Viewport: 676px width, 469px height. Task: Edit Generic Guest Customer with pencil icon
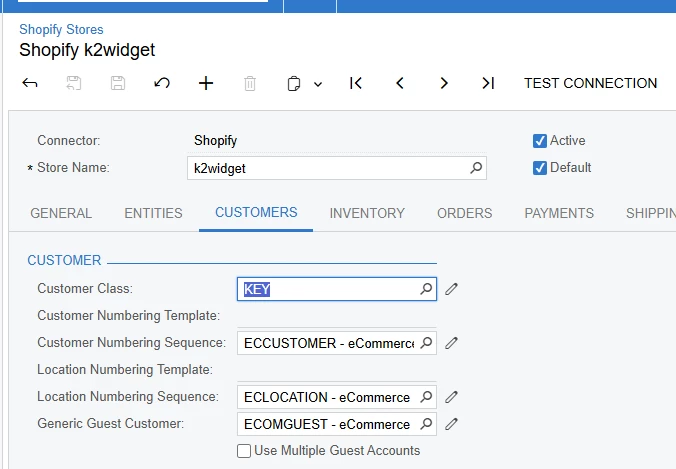[452, 424]
